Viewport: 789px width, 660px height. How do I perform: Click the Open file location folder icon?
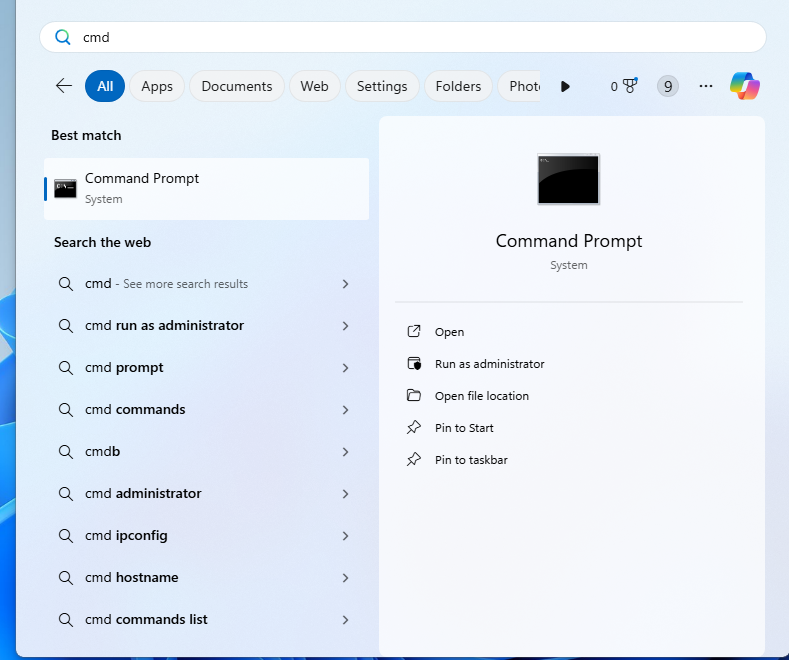[414, 395]
